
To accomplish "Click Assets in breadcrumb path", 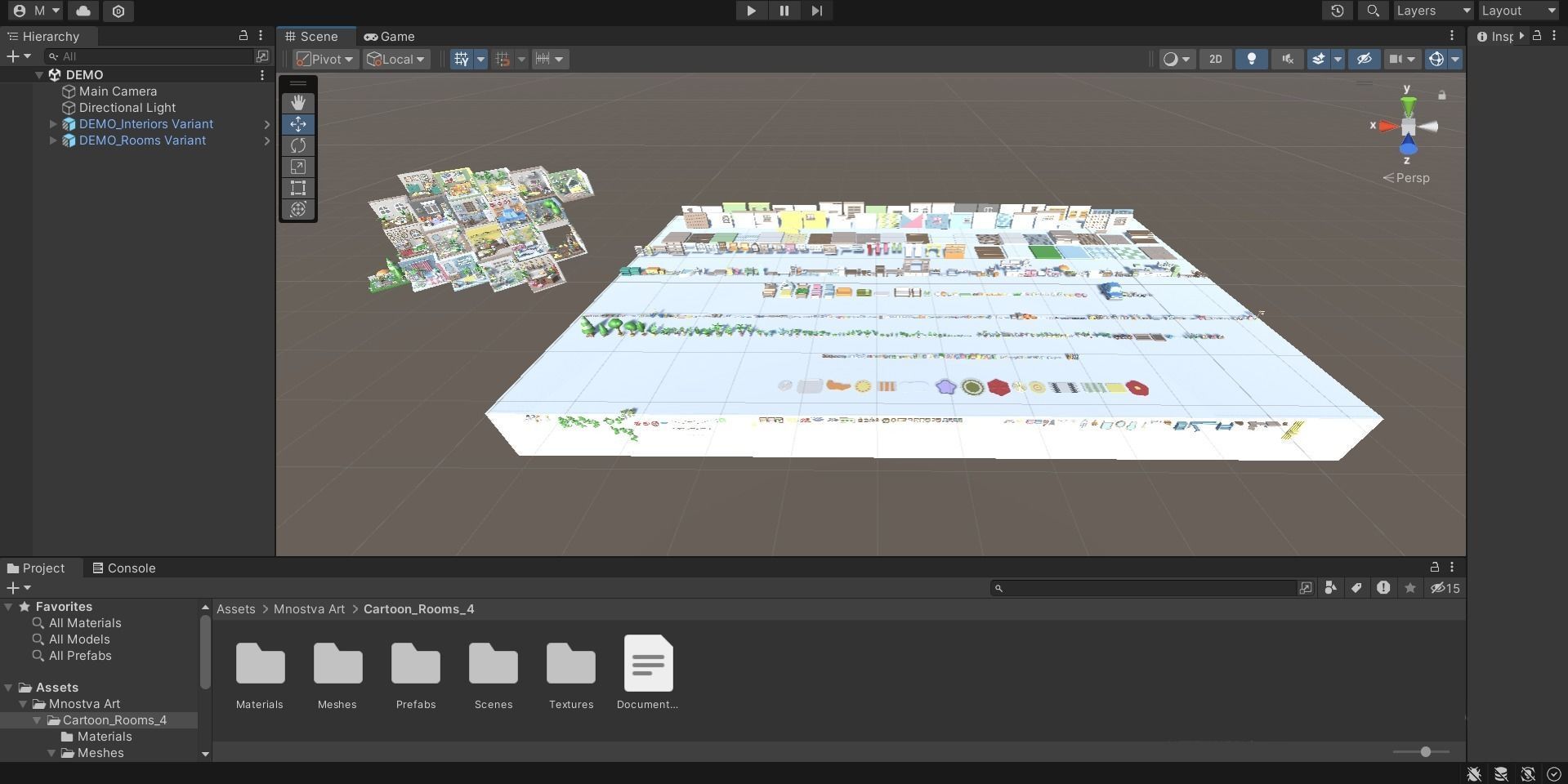I will [236, 609].
